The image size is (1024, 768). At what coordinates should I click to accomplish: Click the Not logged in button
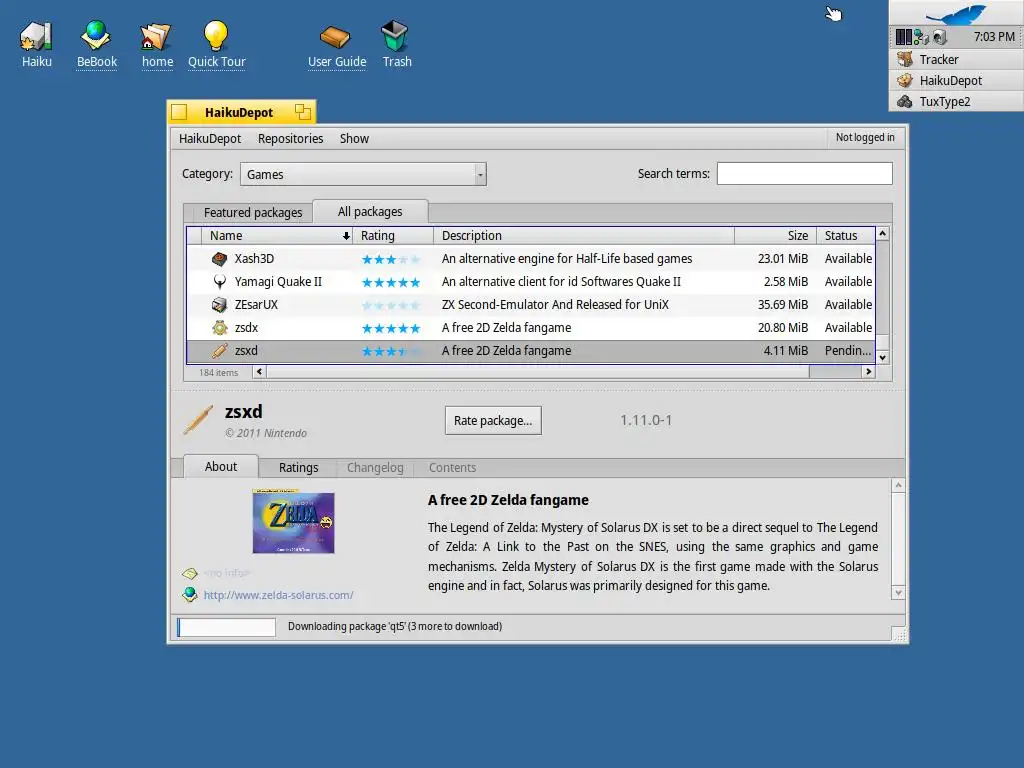pos(865,137)
